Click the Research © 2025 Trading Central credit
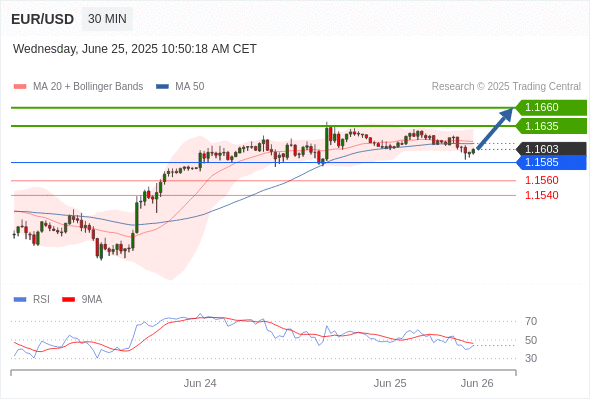This screenshot has width=590, height=400. [x=506, y=87]
